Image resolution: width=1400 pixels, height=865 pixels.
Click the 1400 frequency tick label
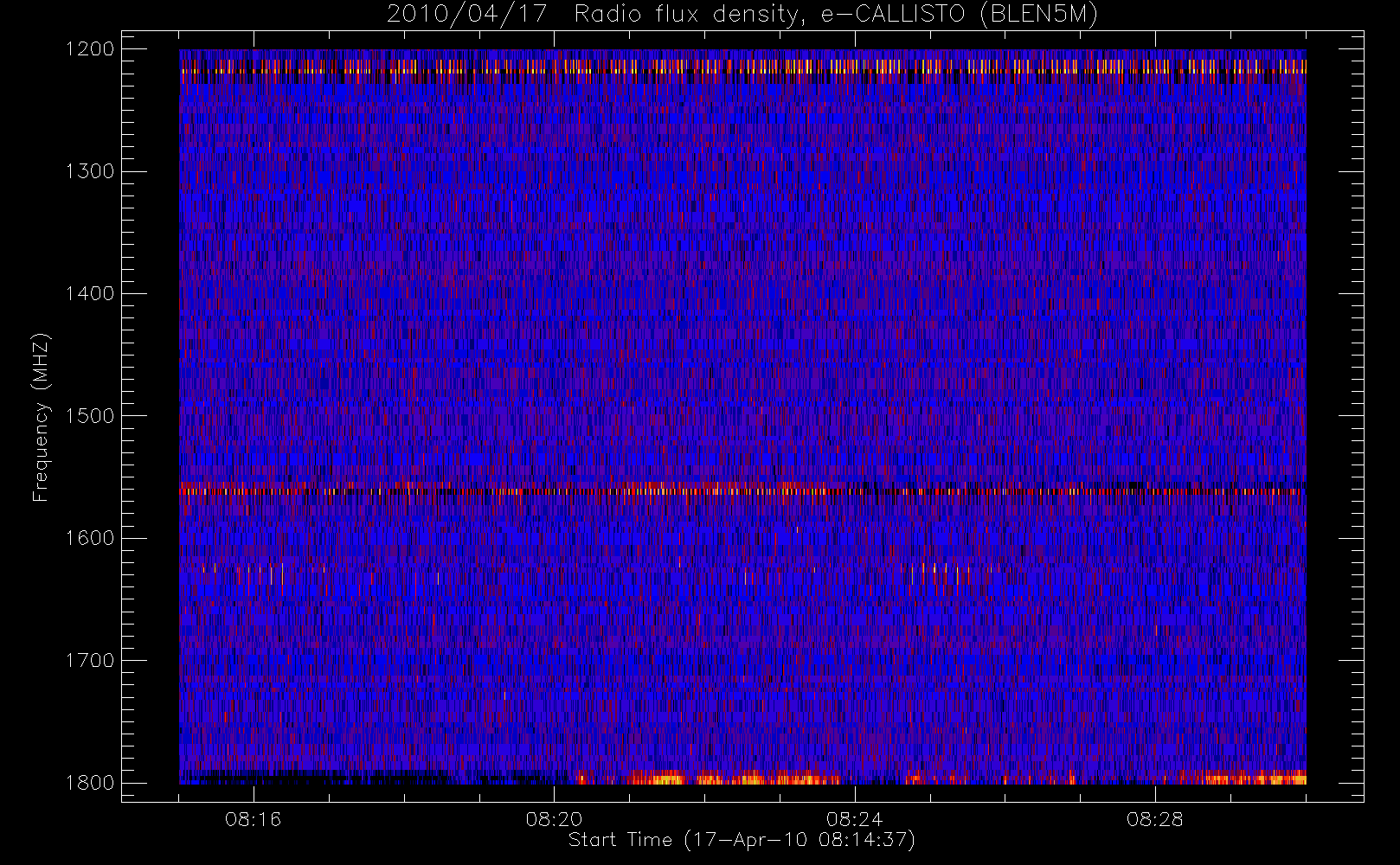point(90,294)
